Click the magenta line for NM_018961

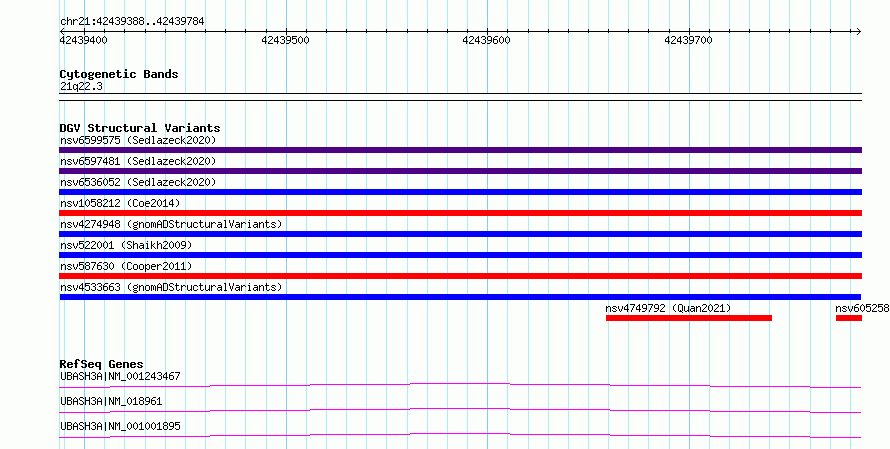coord(460,410)
